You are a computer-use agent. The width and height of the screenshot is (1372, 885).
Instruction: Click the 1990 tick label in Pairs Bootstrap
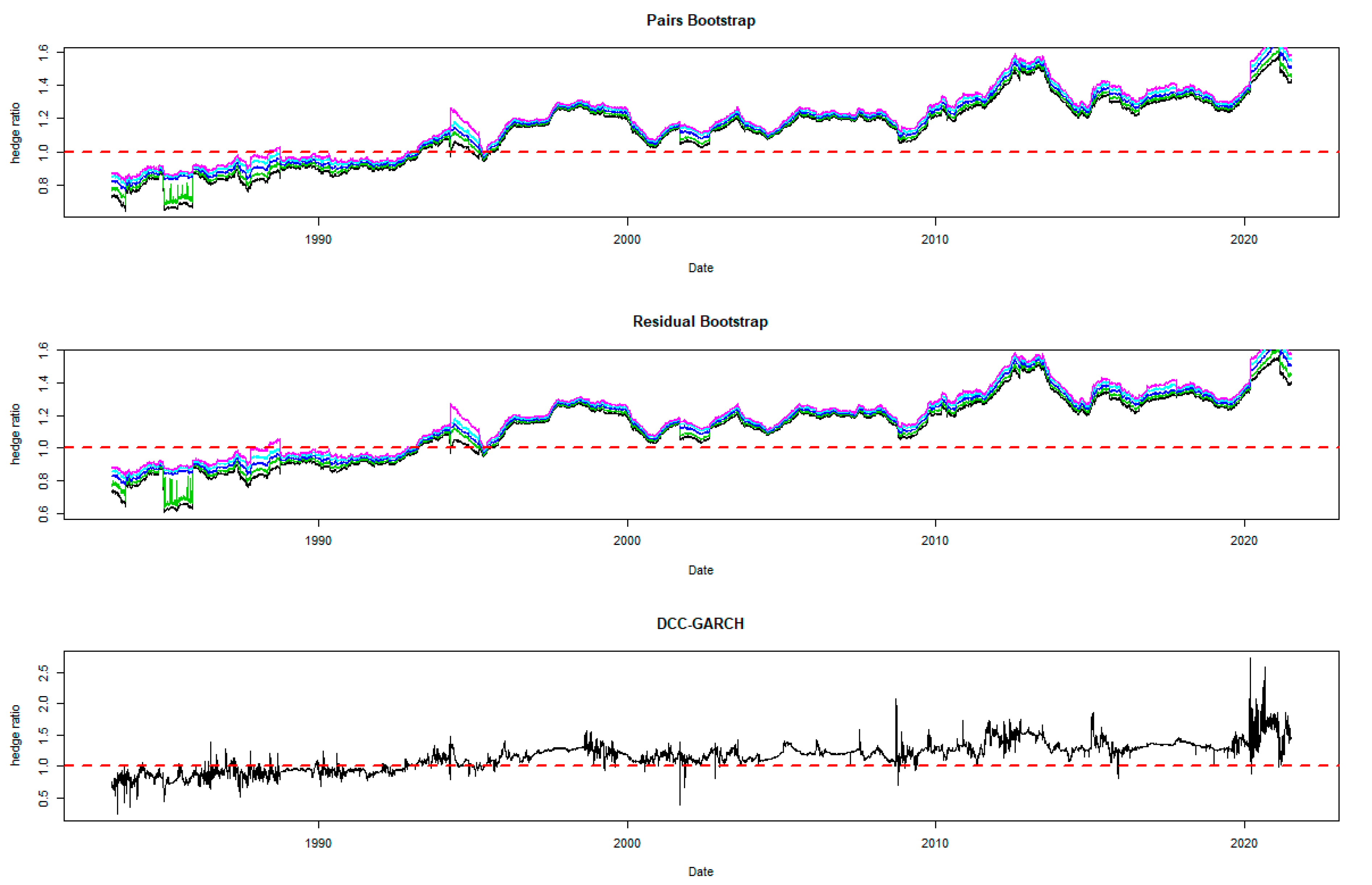click(318, 240)
